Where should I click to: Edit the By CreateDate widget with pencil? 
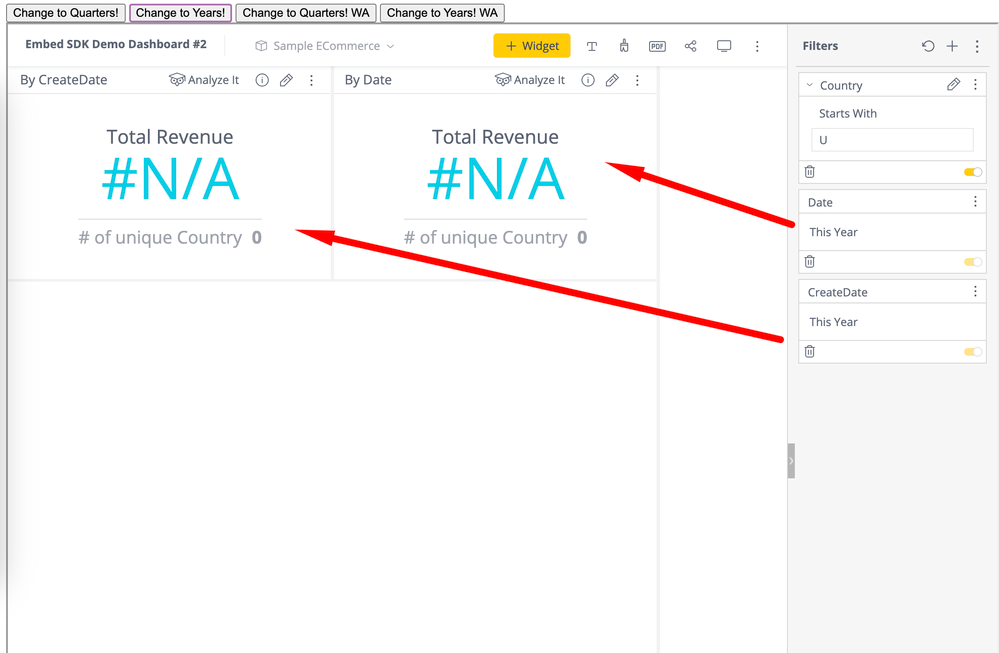point(286,80)
